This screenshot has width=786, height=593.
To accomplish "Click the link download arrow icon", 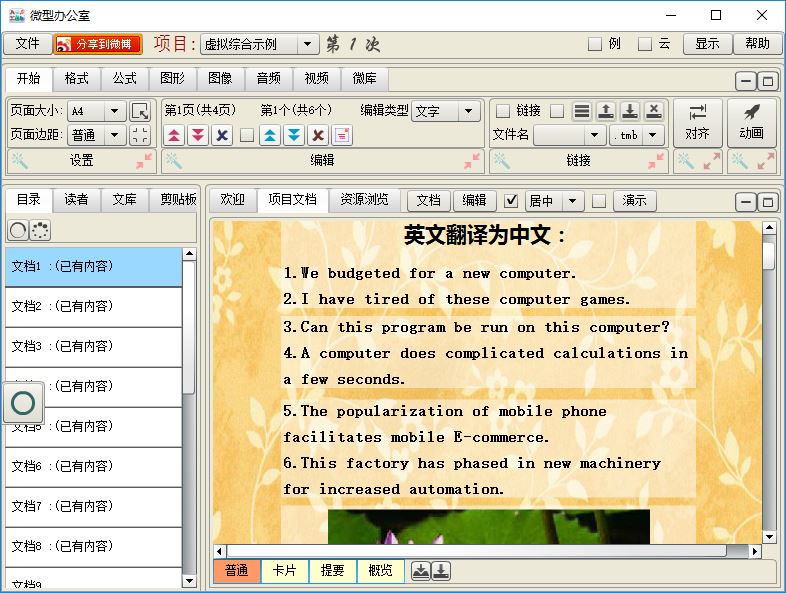I will click(630, 111).
